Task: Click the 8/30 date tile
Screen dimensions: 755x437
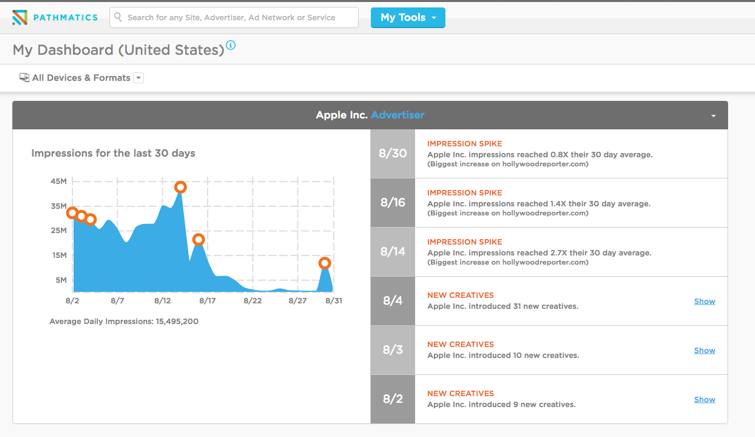Action: 392,154
